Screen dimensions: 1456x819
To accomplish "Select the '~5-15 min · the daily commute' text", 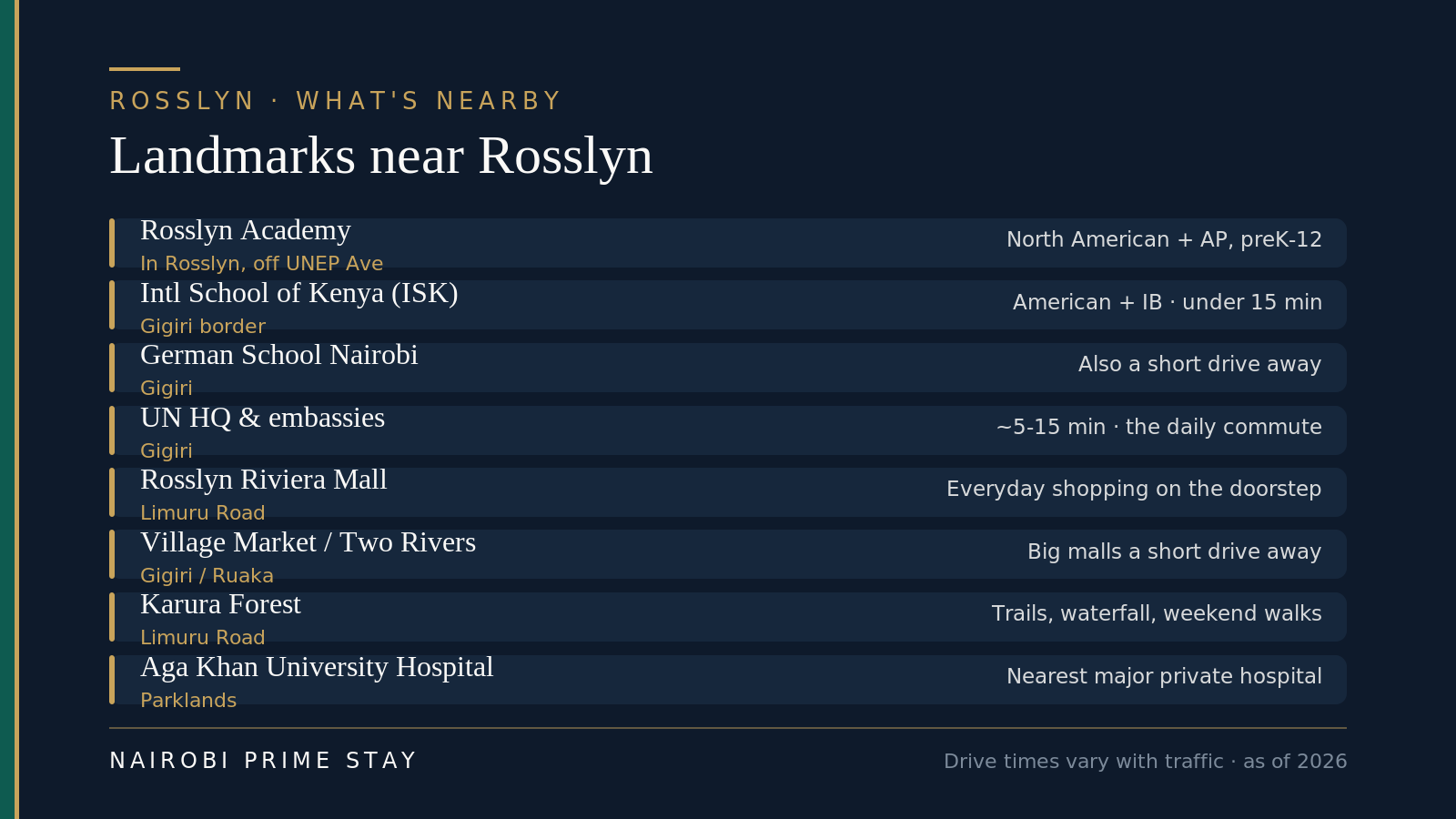I will [1159, 427].
